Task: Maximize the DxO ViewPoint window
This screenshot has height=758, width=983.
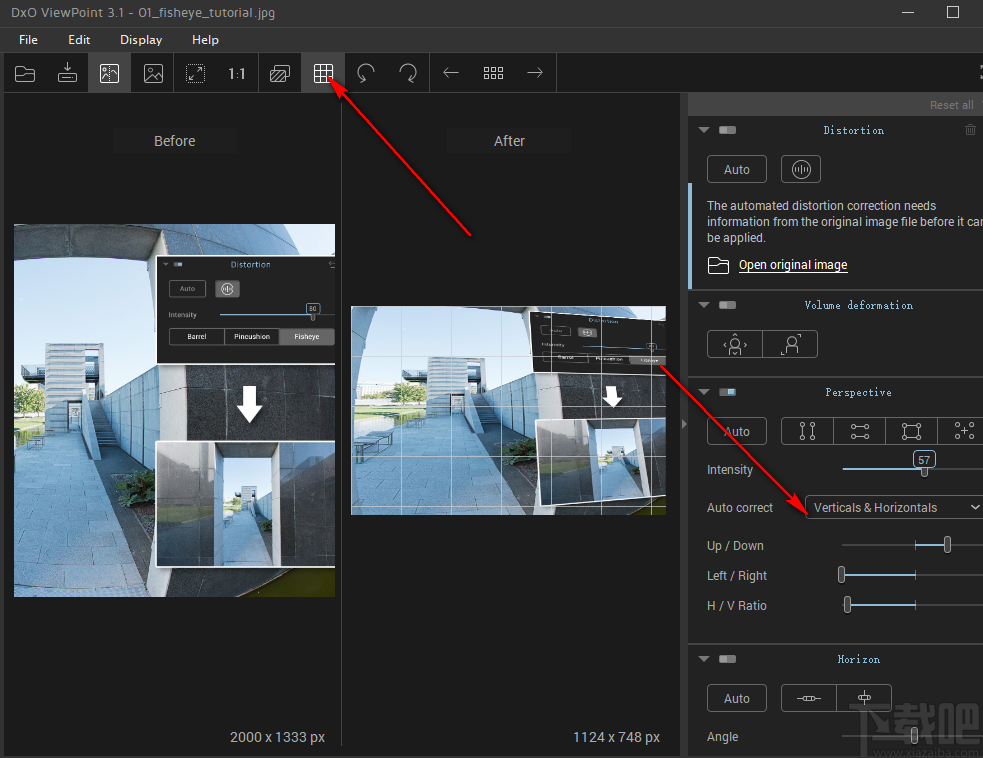Action: point(953,13)
